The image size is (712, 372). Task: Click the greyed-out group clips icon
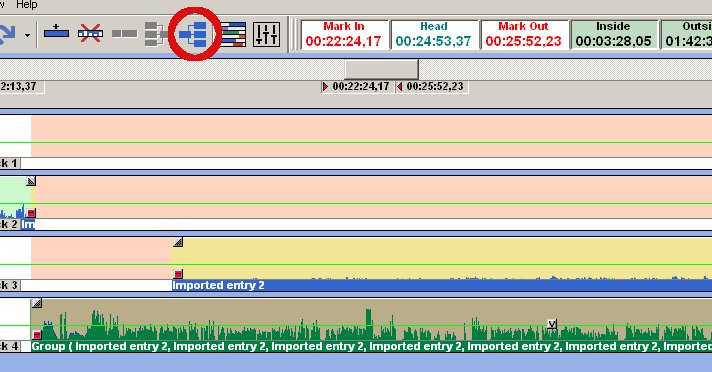tap(156, 34)
